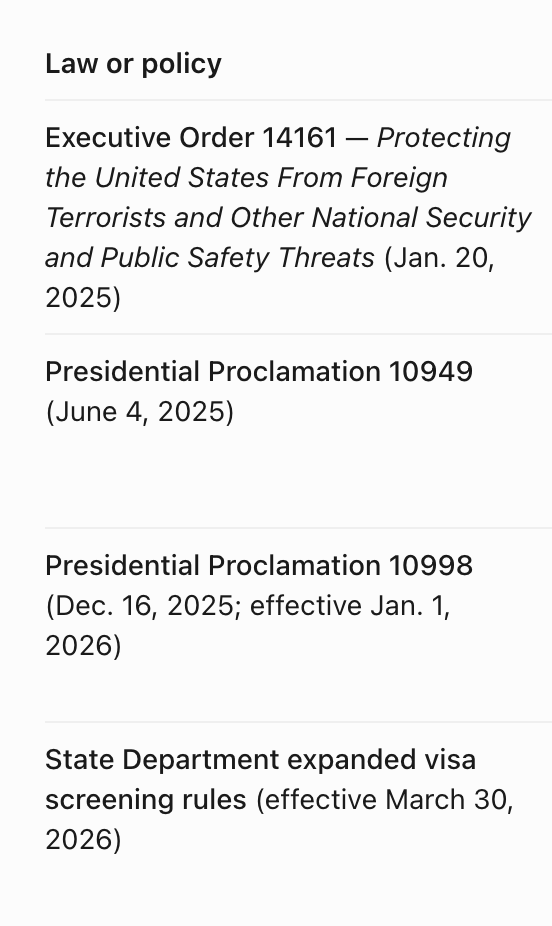Image resolution: width=552 pixels, height=926 pixels.
Task: Click the "(effective March 30," text
Action: [385, 800]
